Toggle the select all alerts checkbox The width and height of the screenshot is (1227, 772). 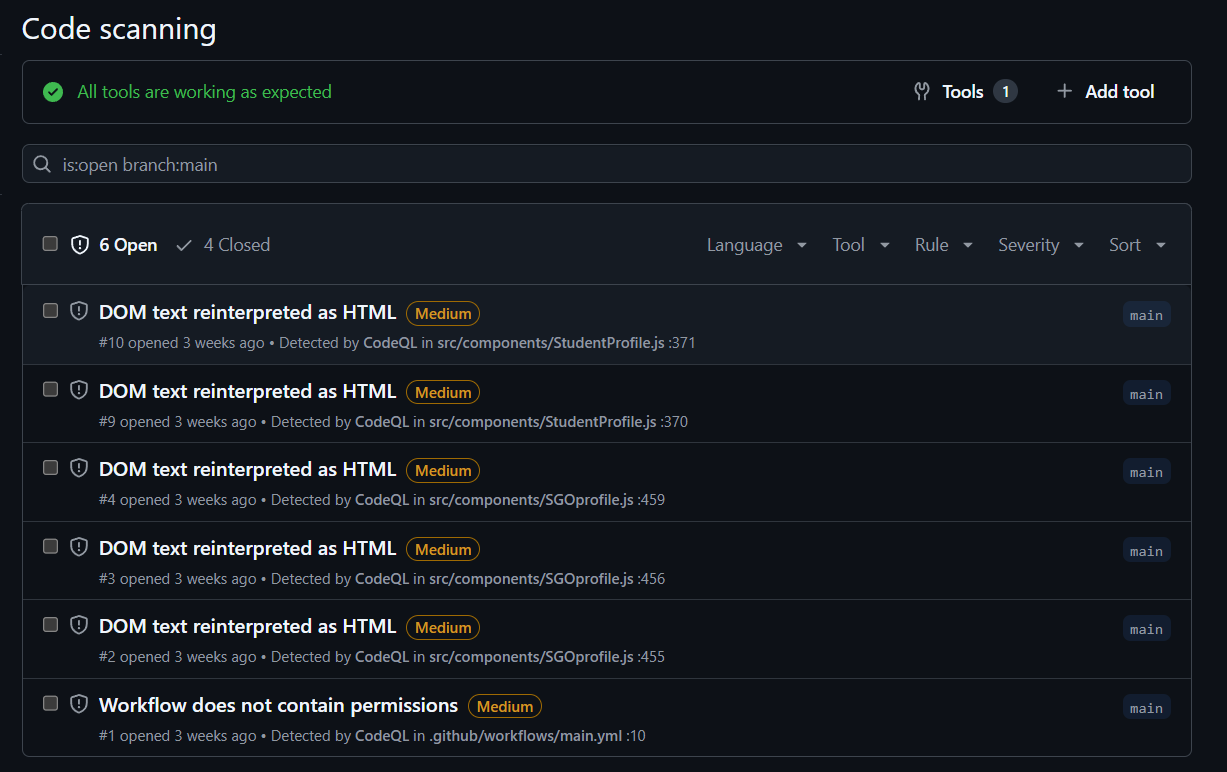click(50, 244)
